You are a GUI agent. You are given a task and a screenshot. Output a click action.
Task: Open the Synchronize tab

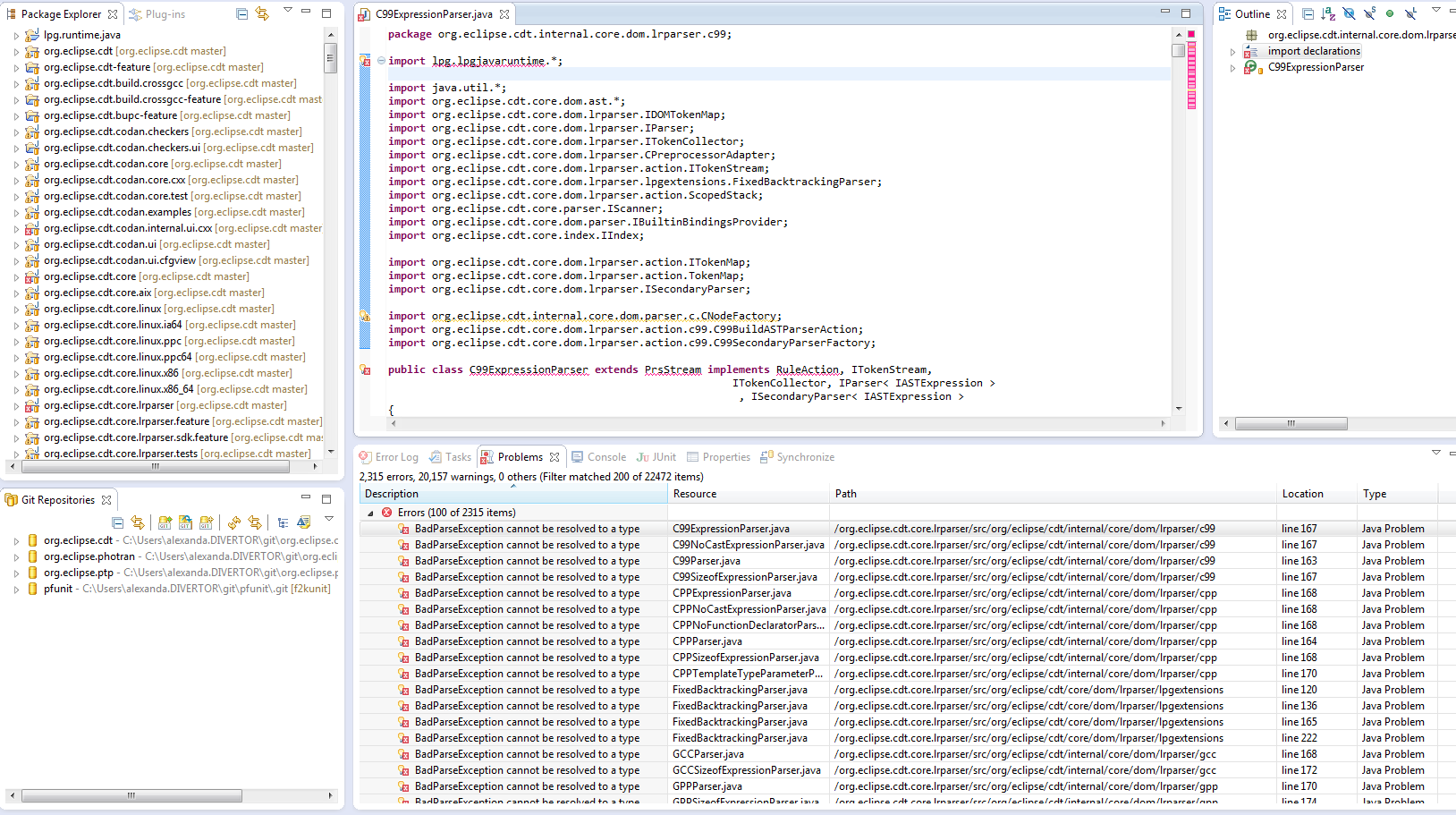[x=797, y=457]
